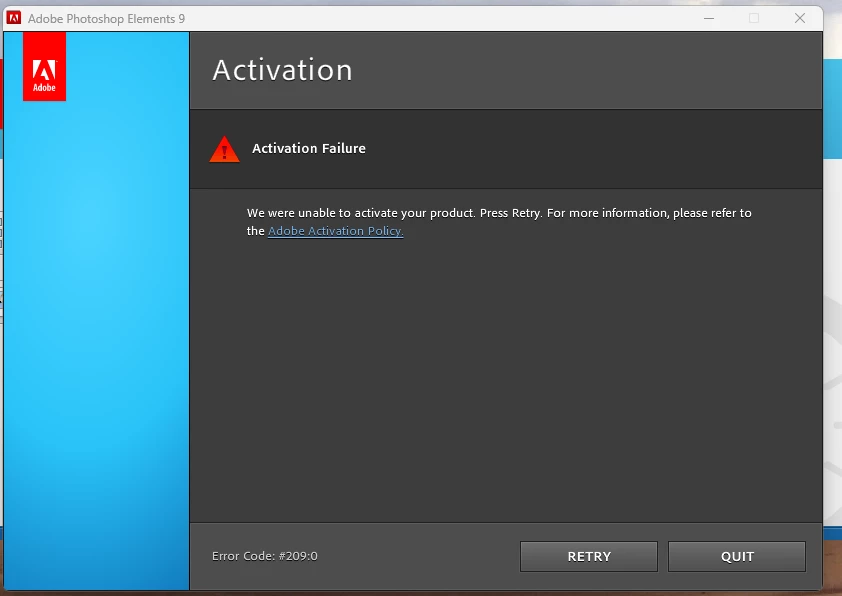This screenshot has height=596, width=842.
Task: Click the disabled maximize button in the title bar
Action: (754, 18)
